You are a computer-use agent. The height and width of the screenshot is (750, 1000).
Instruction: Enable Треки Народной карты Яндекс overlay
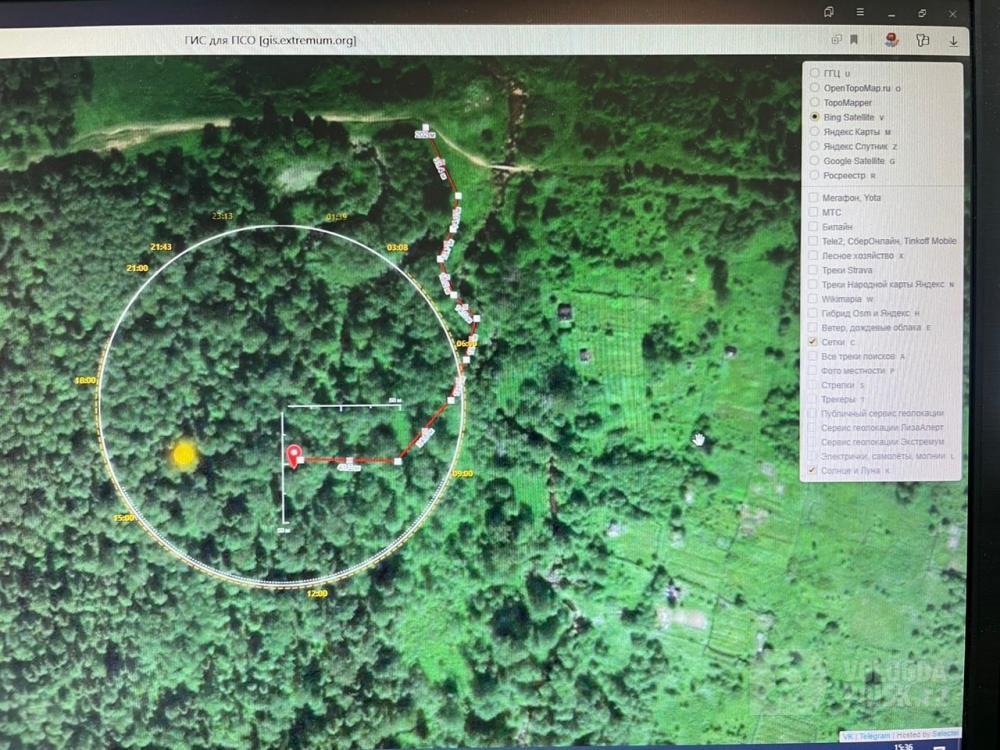pos(813,284)
